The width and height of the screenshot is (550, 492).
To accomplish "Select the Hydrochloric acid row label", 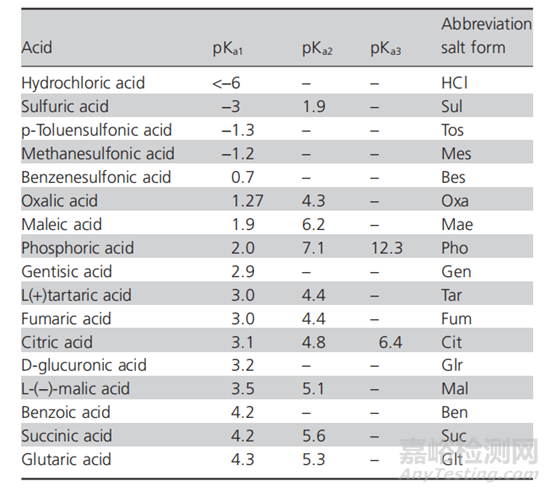I will pyautogui.click(x=83, y=83).
